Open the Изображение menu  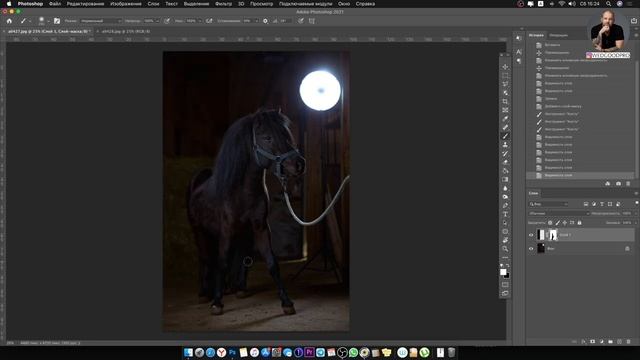click(x=126, y=4)
